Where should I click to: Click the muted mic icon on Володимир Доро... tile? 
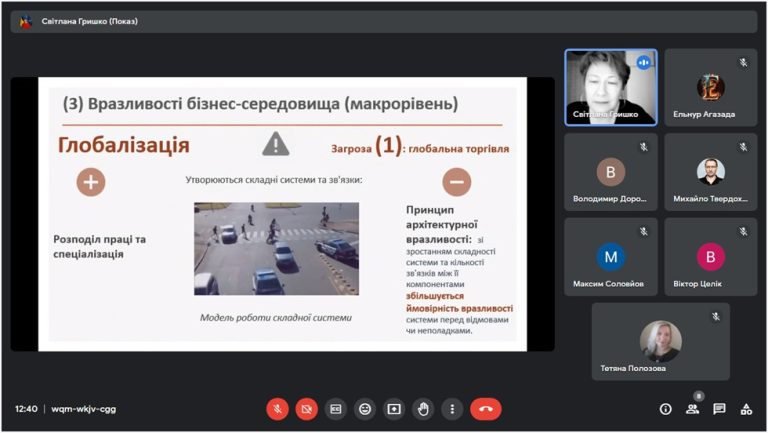click(x=644, y=147)
